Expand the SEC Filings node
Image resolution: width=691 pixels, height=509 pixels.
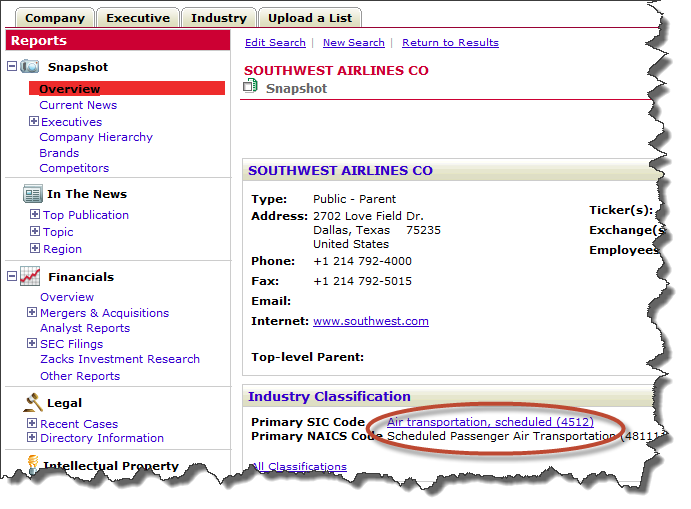(32, 343)
